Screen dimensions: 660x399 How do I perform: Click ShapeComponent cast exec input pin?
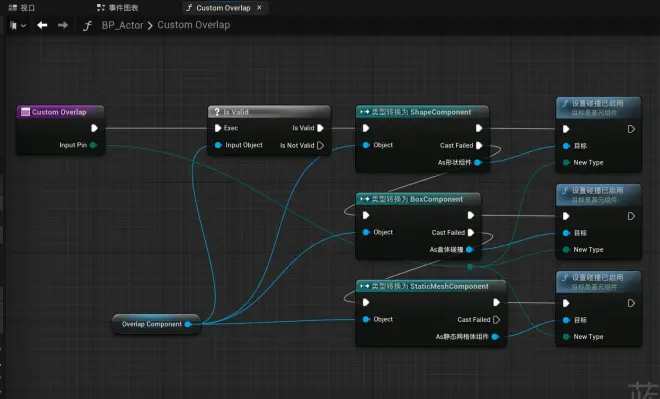(366, 128)
